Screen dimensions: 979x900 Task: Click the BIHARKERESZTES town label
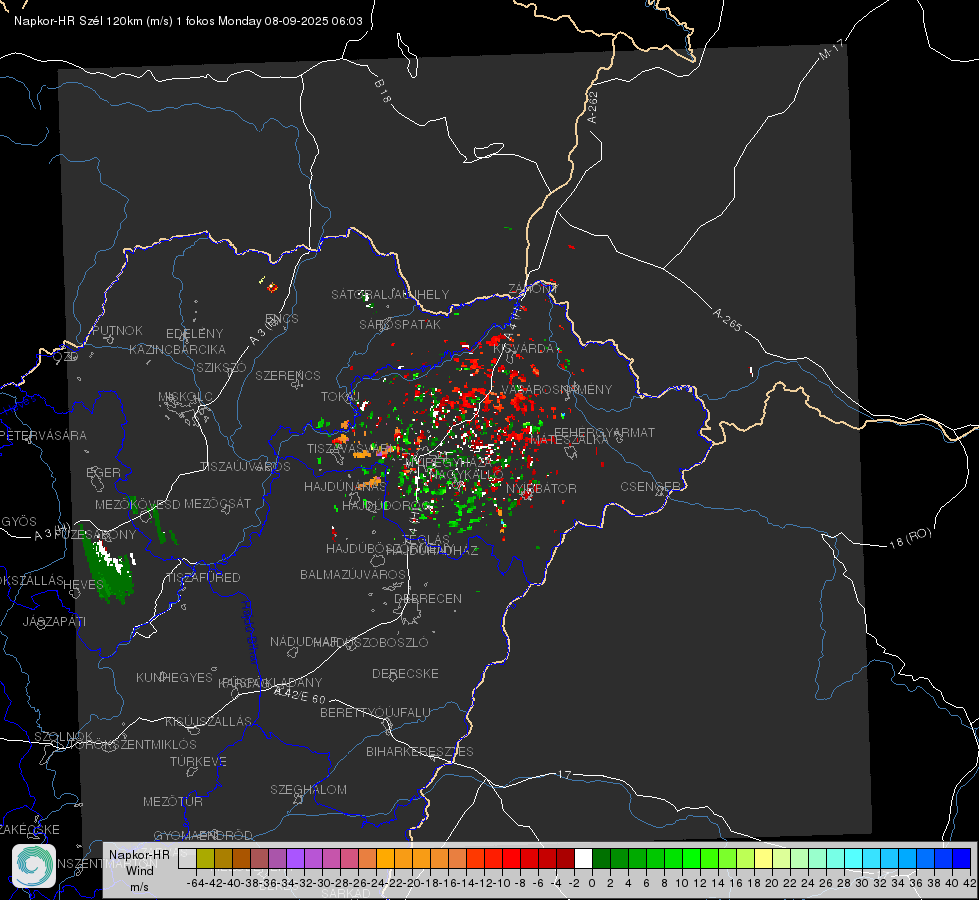coord(420,751)
